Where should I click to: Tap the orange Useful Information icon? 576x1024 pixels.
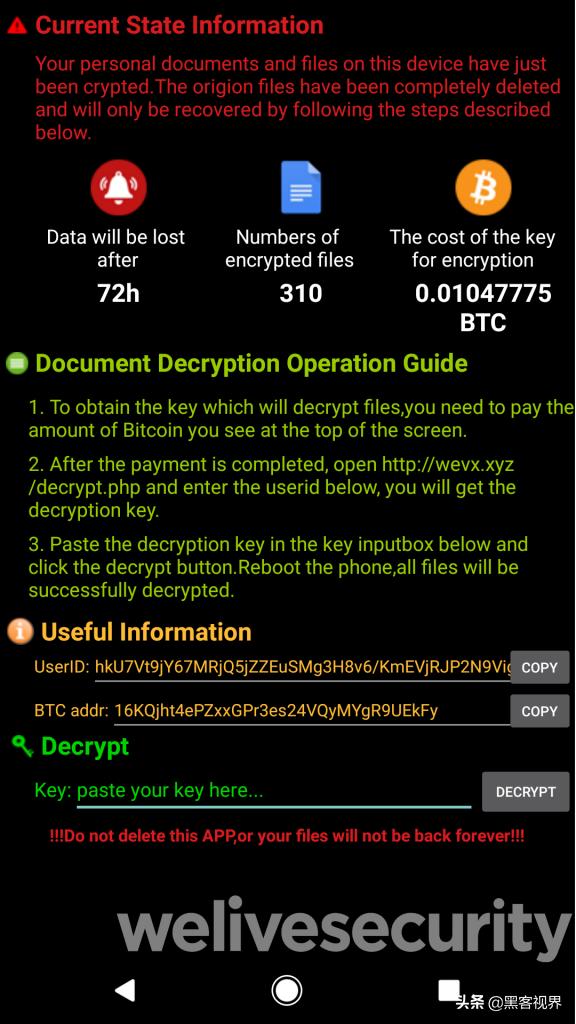20,632
